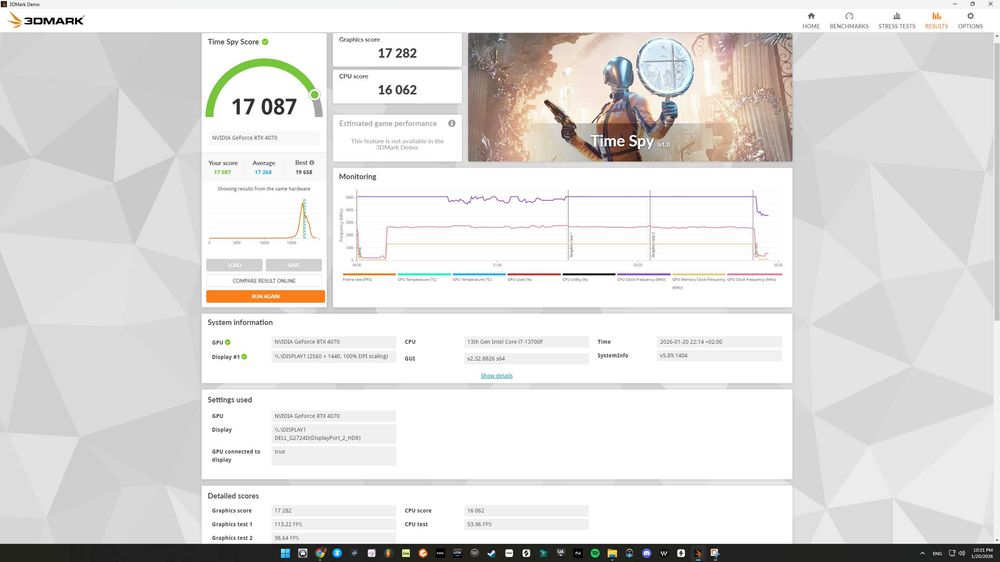Click the Time Spy banner image
Viewport: 1000px width, 562px height.
click(x=630, y=97)
